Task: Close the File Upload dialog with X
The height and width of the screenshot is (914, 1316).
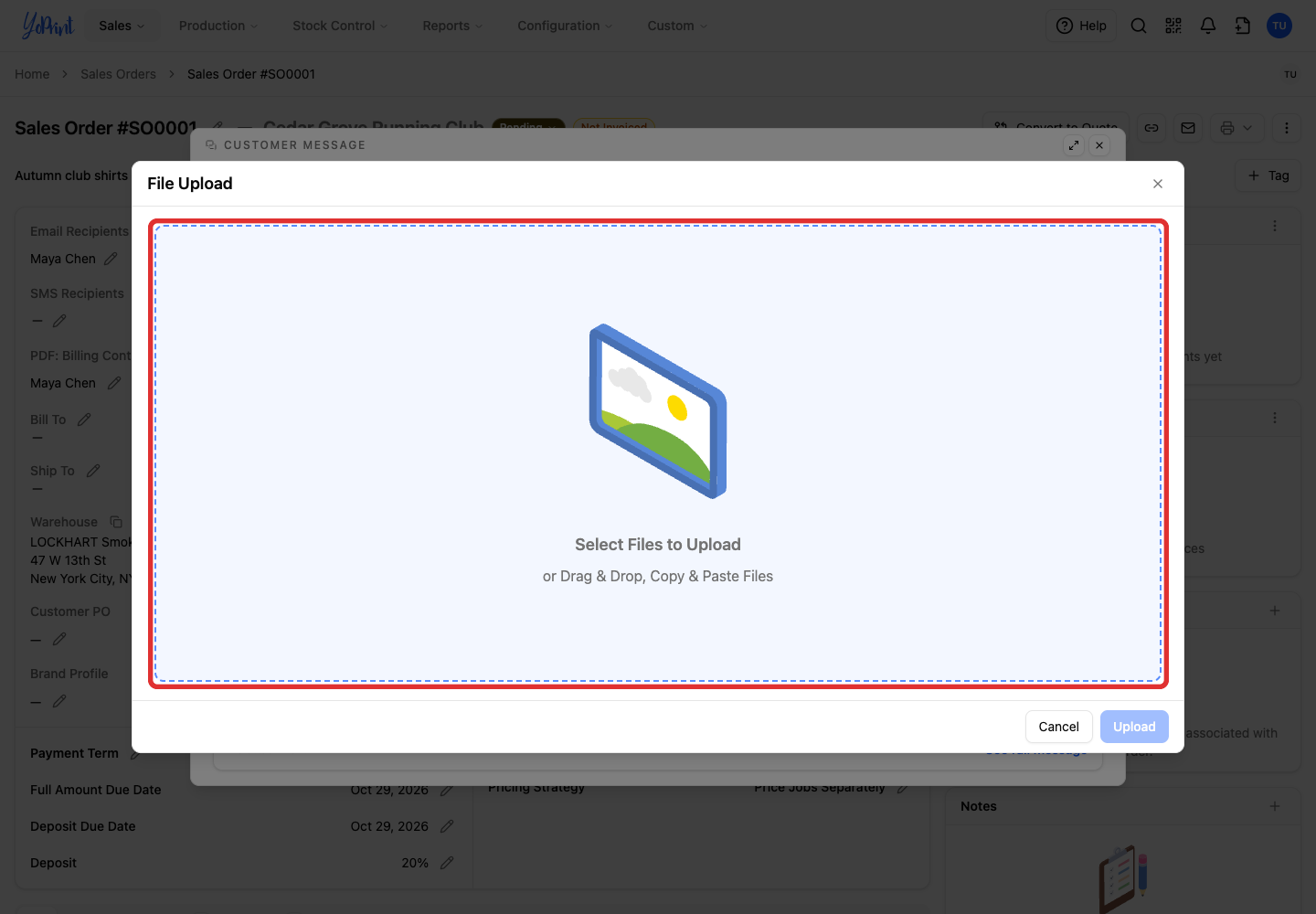Action: point(1158,184)
